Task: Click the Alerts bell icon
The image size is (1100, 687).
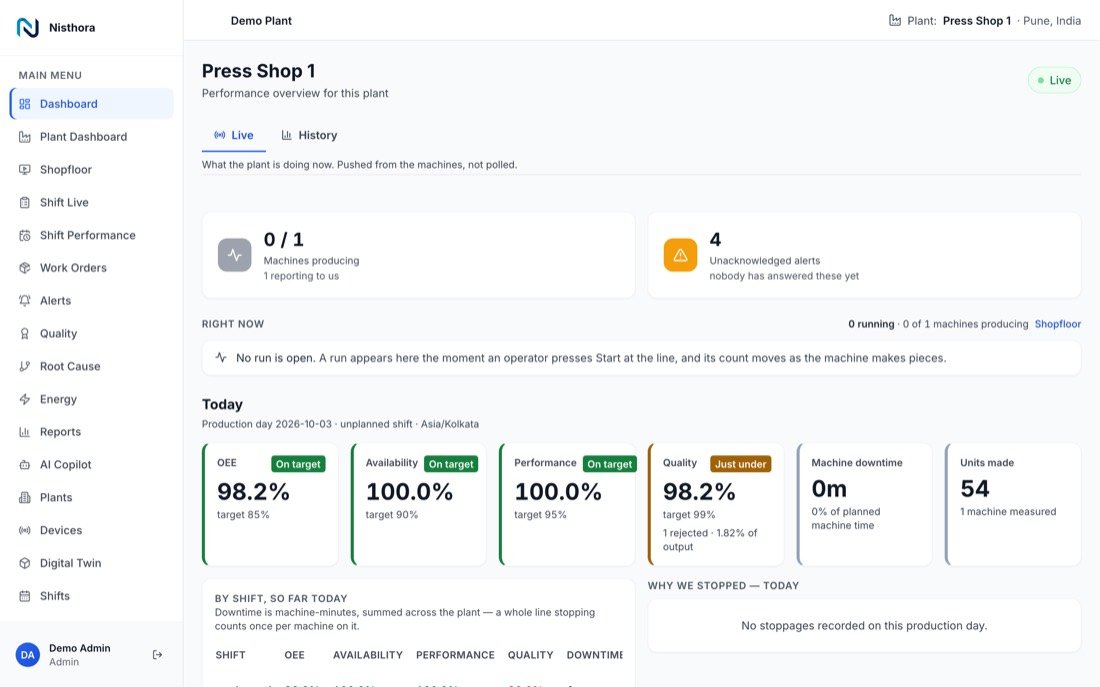Action: (x=25, y=301)
